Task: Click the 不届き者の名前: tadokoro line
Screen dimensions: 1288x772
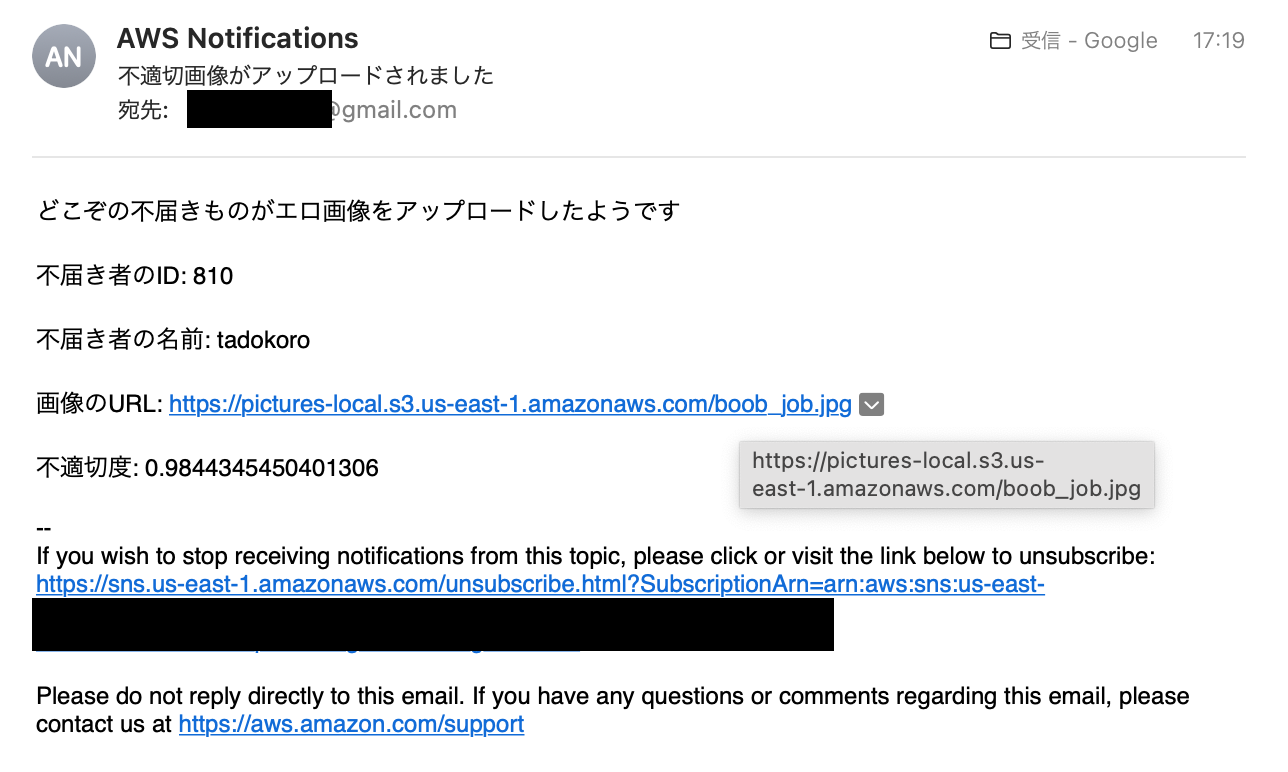Action: [173, 340]
